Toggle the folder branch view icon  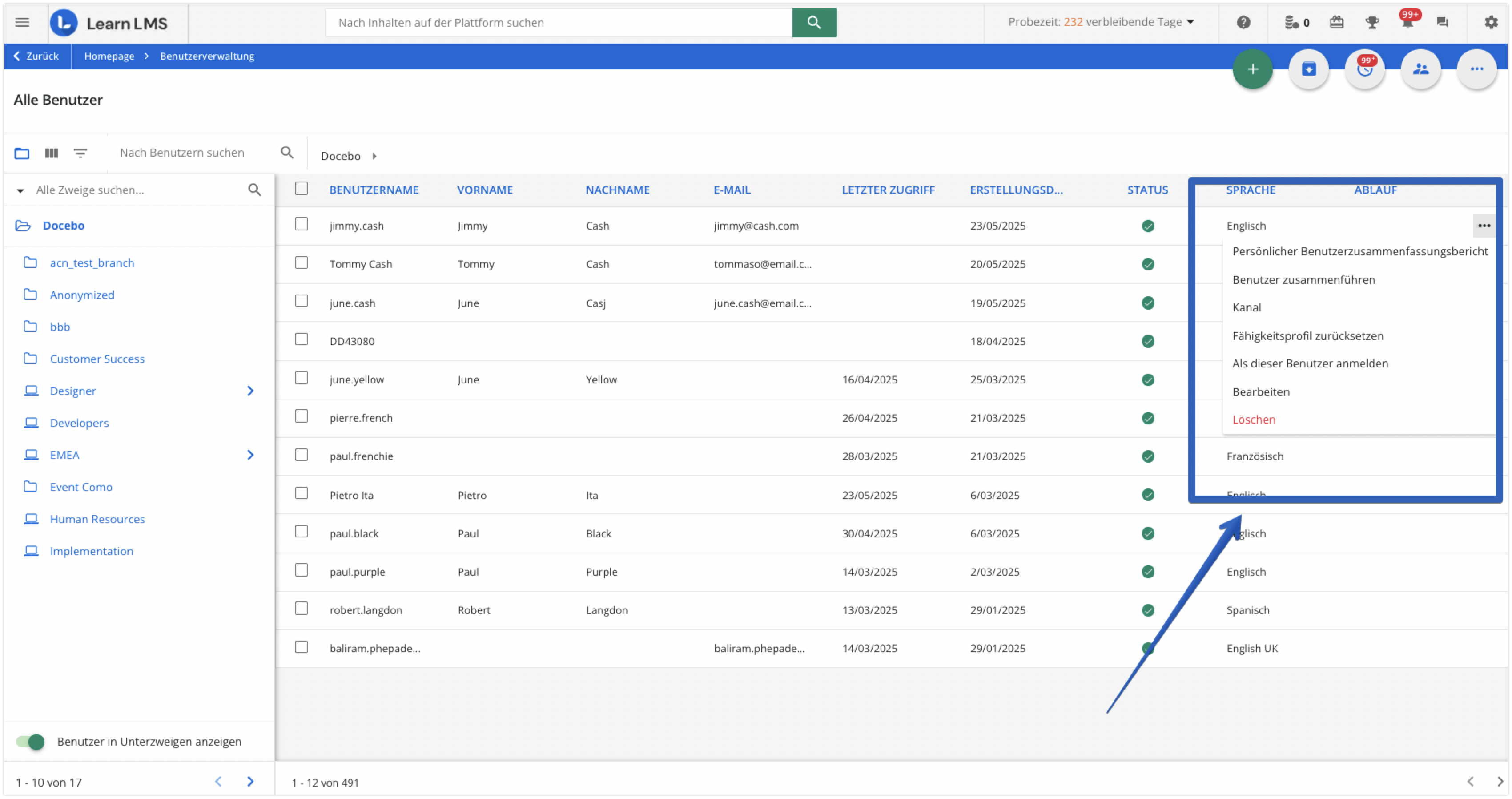(22, 153)
